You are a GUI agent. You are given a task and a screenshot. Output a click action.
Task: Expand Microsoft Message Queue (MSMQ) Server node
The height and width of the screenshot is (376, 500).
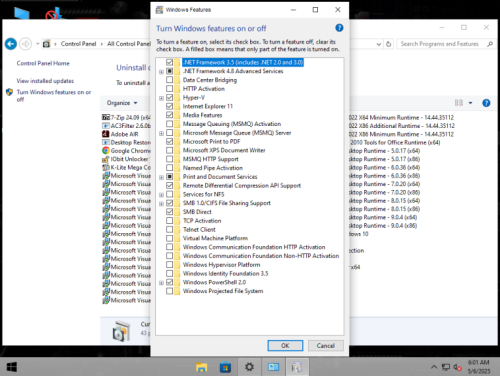[x=161, y=133]
